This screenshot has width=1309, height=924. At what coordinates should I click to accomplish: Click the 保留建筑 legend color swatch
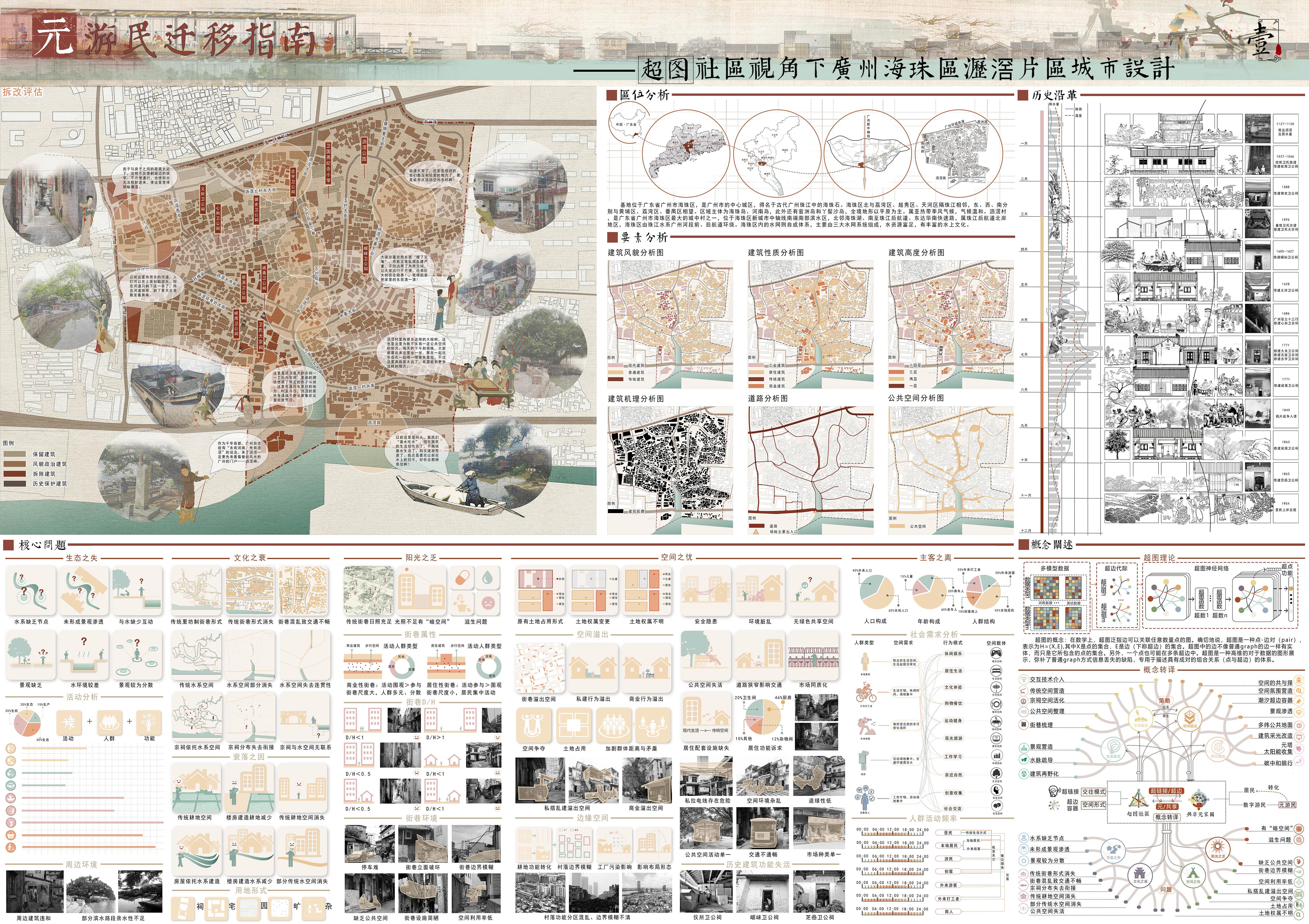point(14,454)
